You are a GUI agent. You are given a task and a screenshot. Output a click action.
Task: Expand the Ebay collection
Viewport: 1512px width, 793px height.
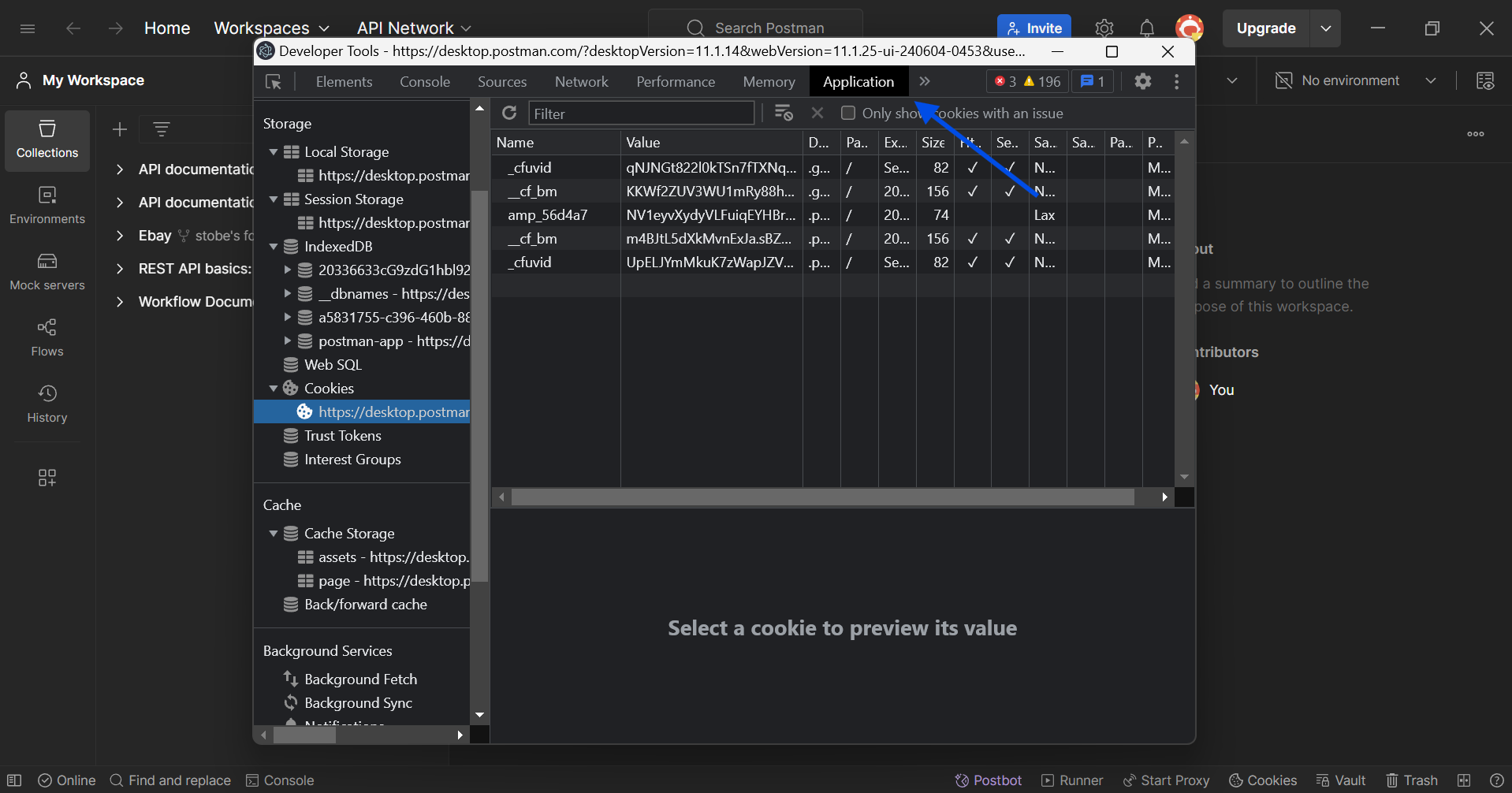pos(120,236)
